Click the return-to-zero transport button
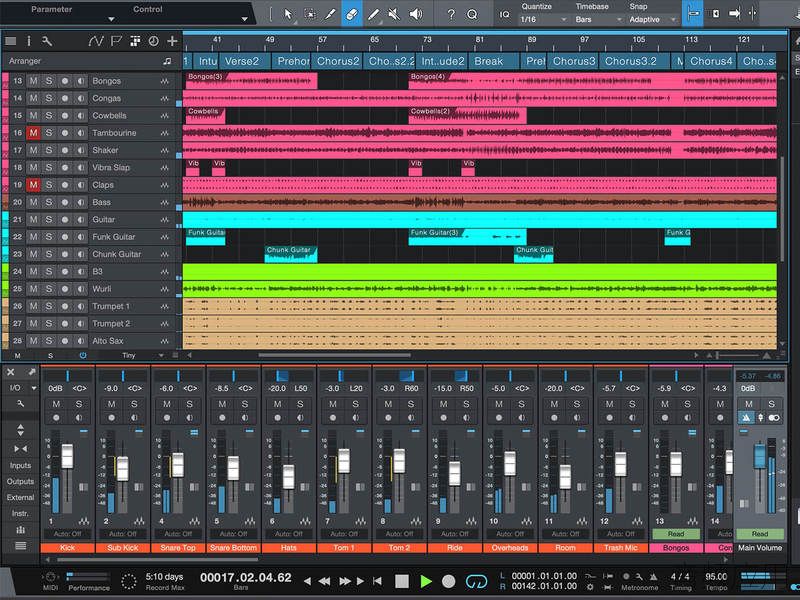 click(x=377, y=581)
